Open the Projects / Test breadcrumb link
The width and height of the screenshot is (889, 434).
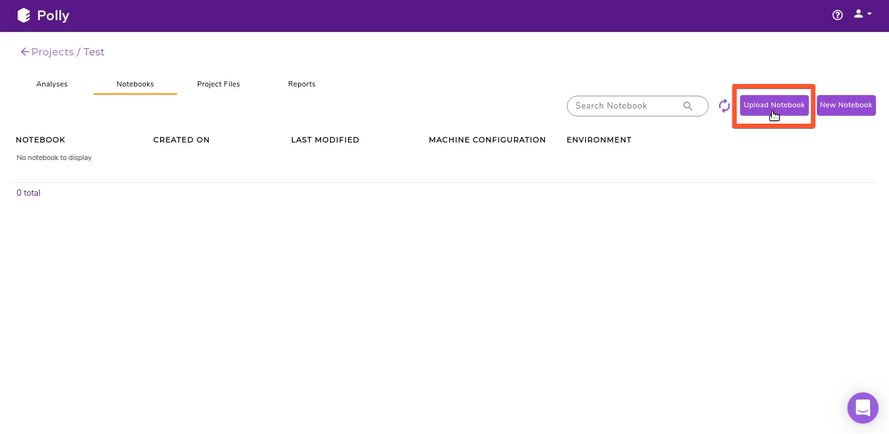68,52
